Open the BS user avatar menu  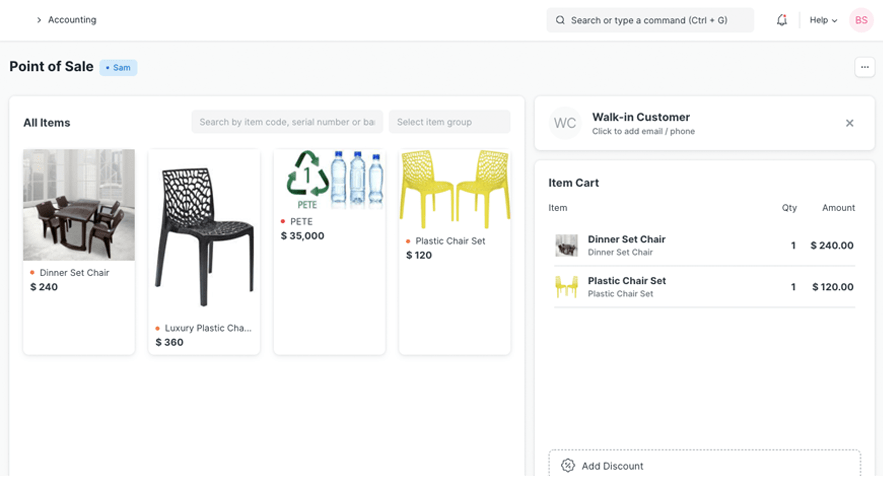861,20
